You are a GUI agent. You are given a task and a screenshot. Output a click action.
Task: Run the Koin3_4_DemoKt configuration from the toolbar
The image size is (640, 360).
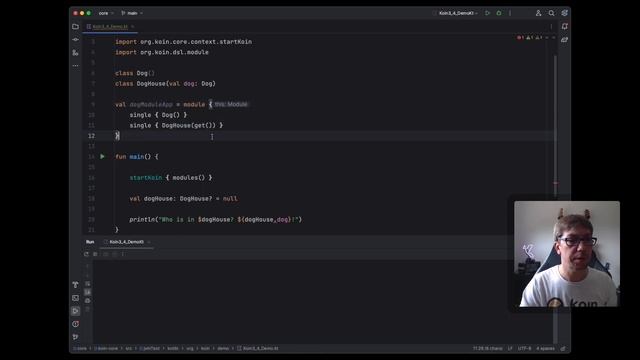[x=487, y=13]
